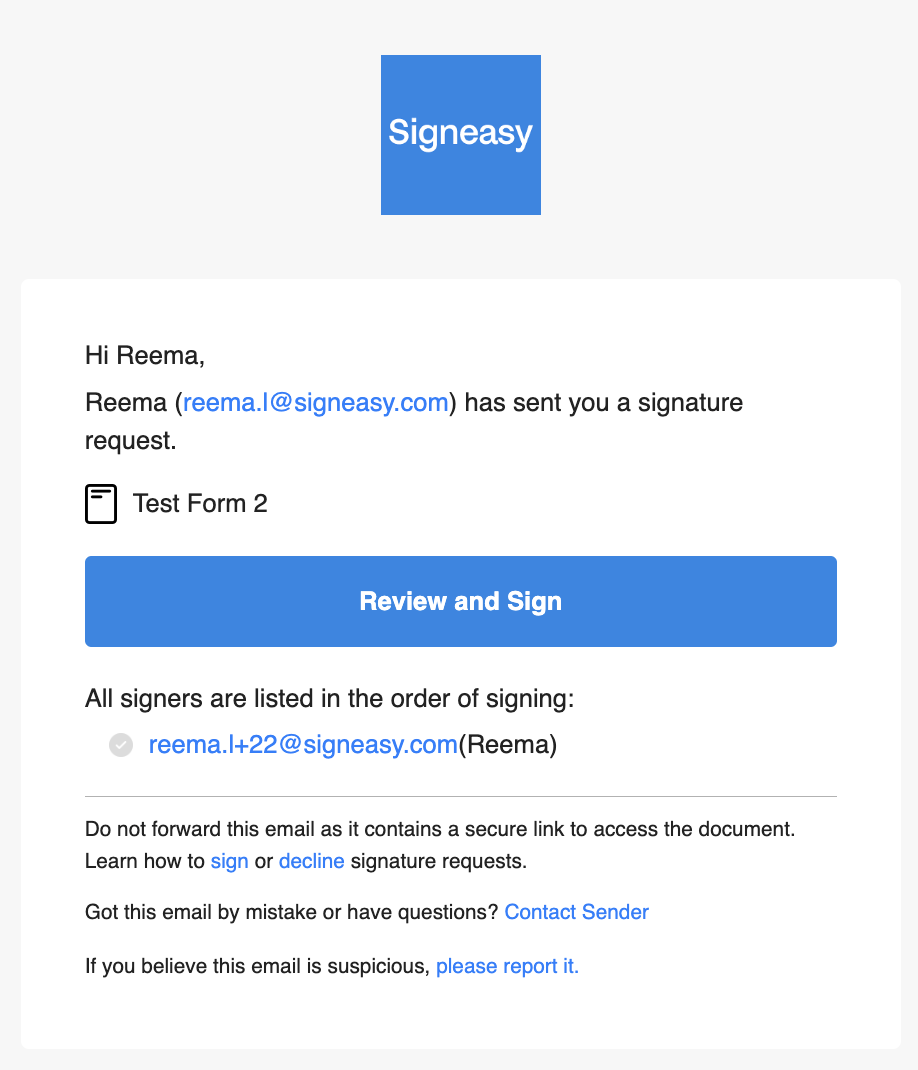
Task: Click the 'Hi Reema,' greeting text
Action: pos(145,356)
